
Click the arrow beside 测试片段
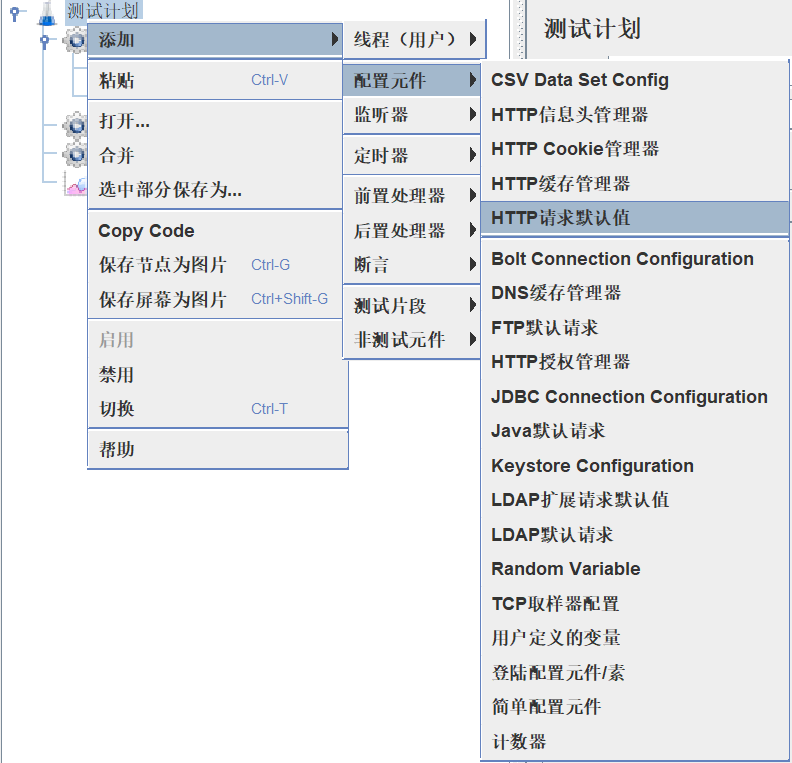click(473, 304)
